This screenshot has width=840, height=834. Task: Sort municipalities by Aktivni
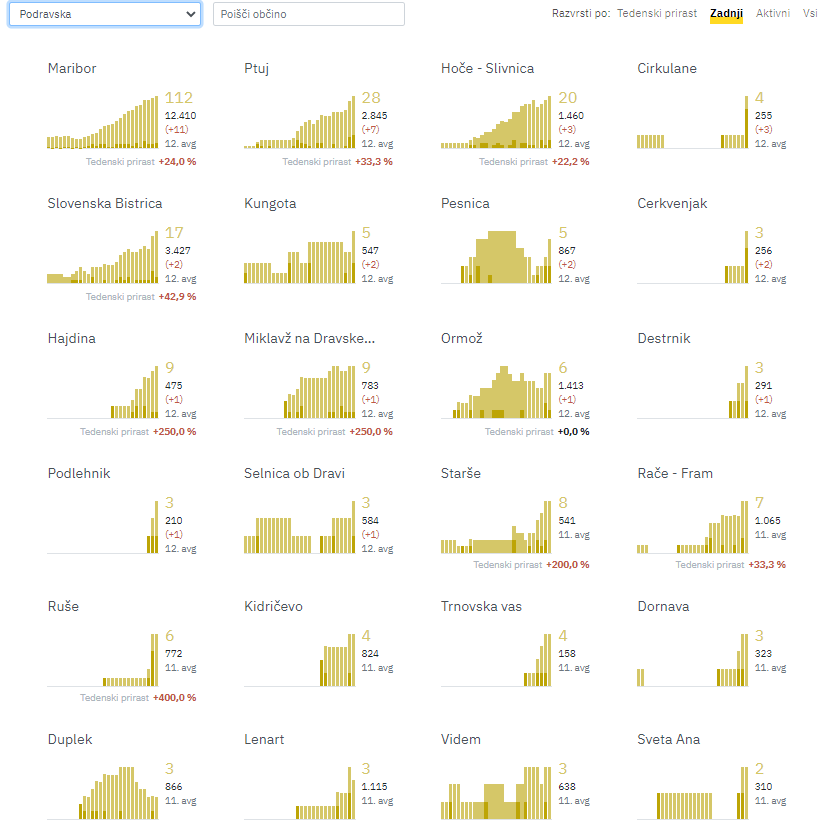pos(772,13)
